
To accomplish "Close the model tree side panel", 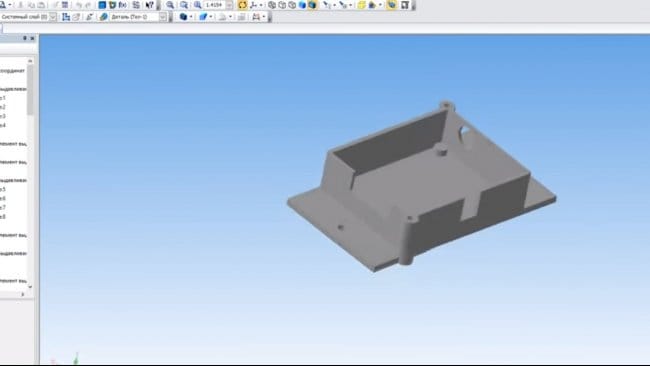I will pos(32,38).
